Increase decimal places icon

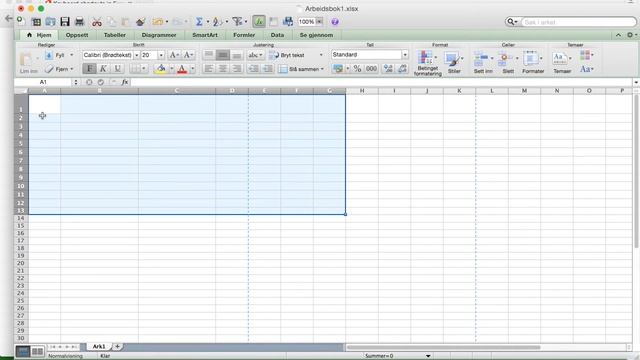coord(388,69)
